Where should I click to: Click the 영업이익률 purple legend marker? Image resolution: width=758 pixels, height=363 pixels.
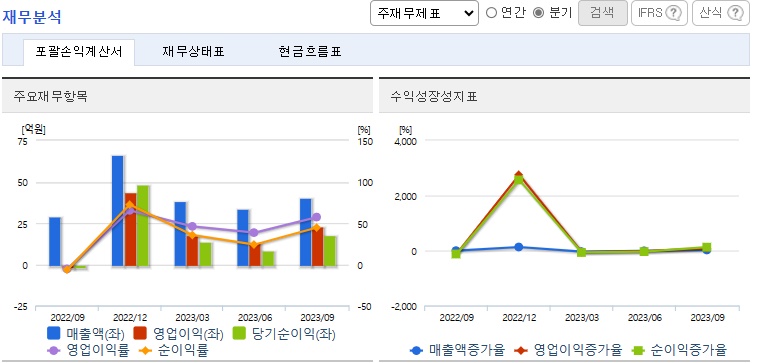54,350
